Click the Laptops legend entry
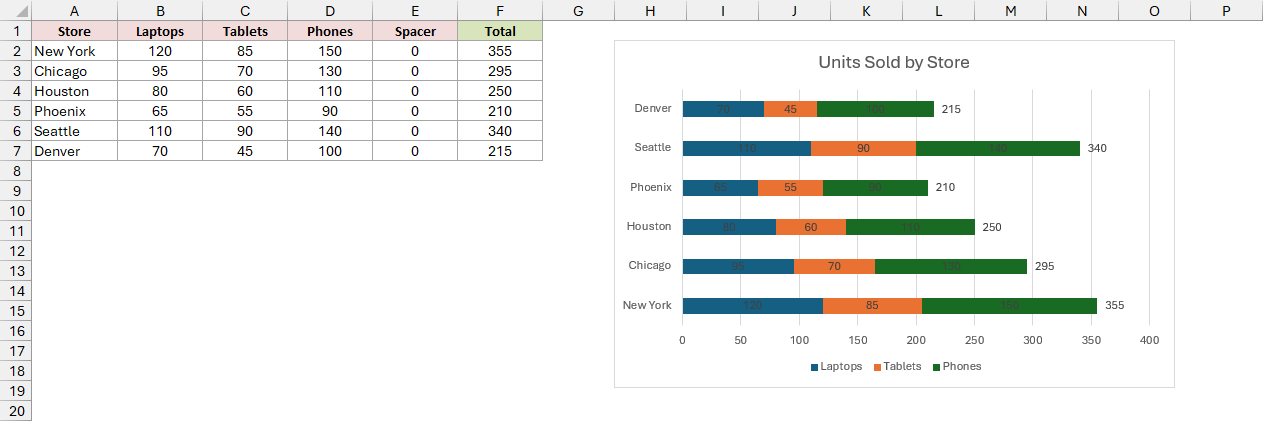This screenshot has width=1263, height=421. 836,366
